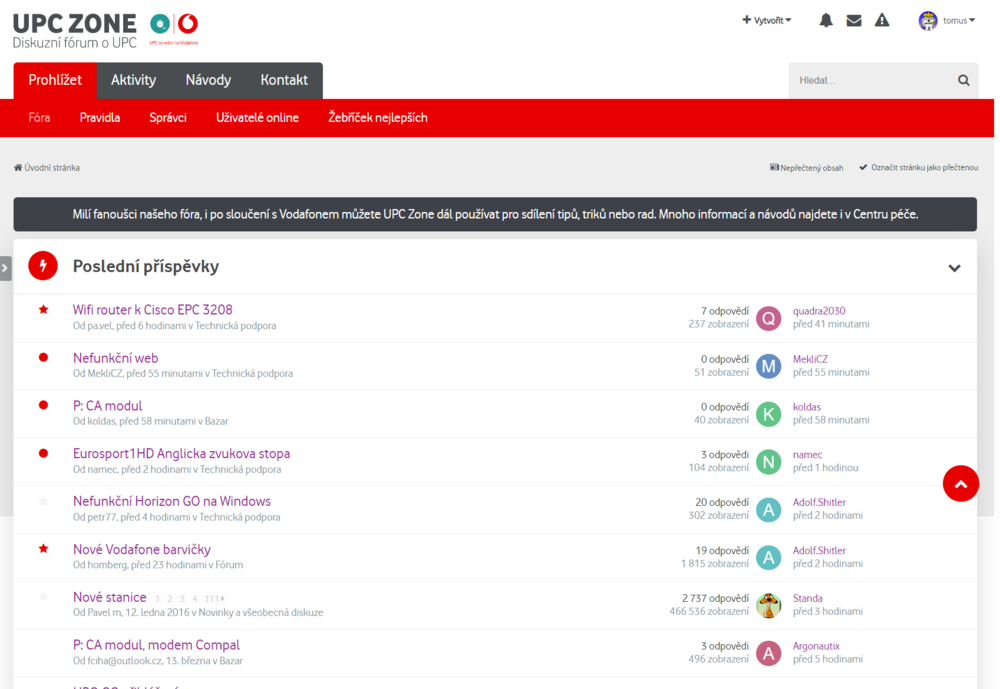
Task: Click the UPC ZONE logo
Action: tap(75, 31)
